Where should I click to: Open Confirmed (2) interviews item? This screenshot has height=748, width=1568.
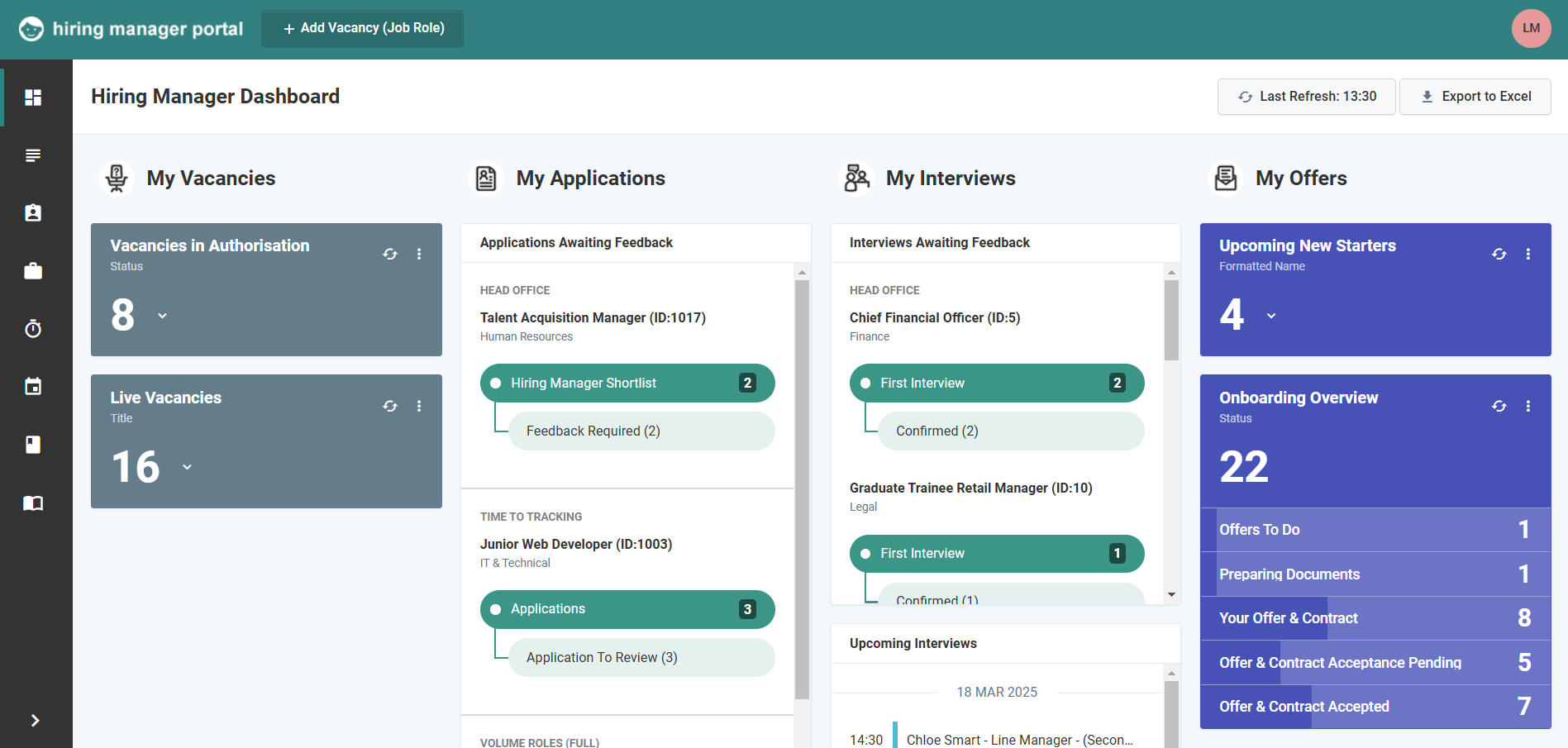click(x=1011, y=431)
